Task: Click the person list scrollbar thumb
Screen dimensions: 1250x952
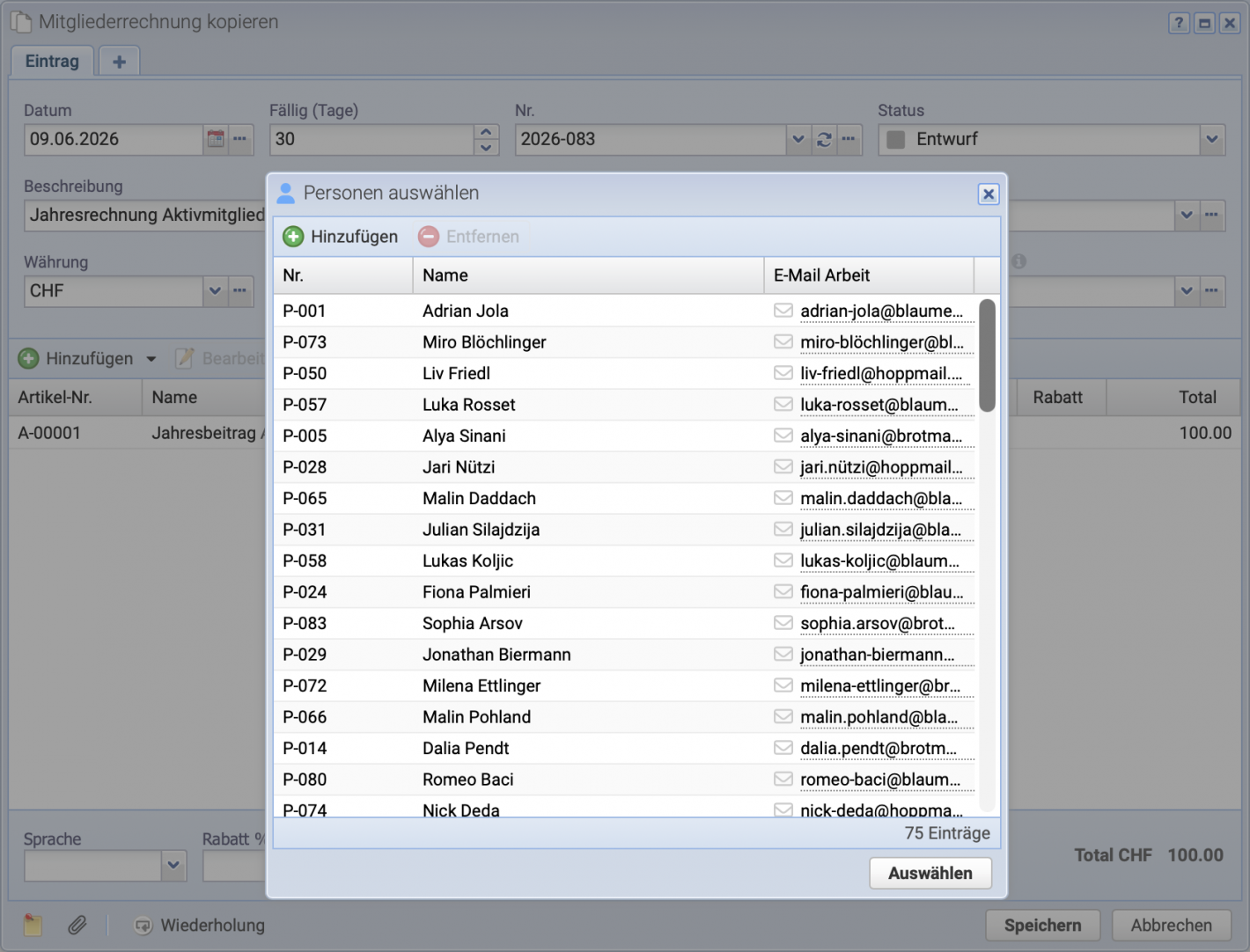Action: (988, 355)
